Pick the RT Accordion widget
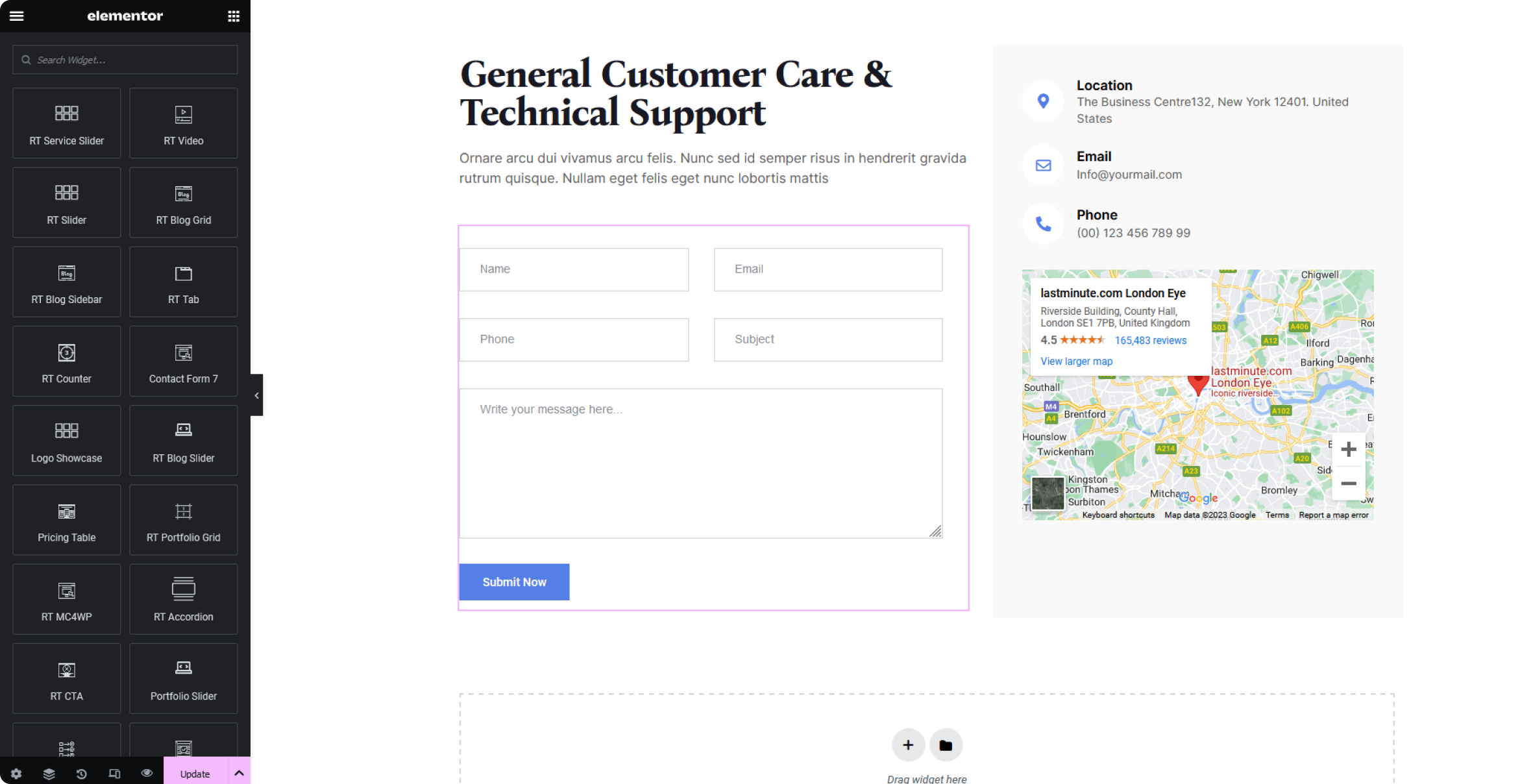Viewport: 1520px width, 784px height. click(x=184, y=599)
